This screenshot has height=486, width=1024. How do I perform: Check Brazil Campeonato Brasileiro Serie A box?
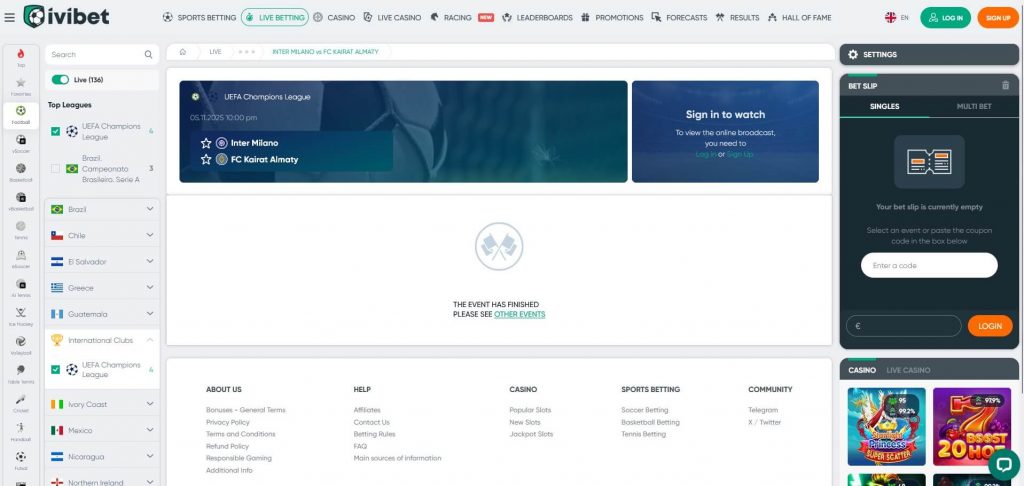(56, 169)
